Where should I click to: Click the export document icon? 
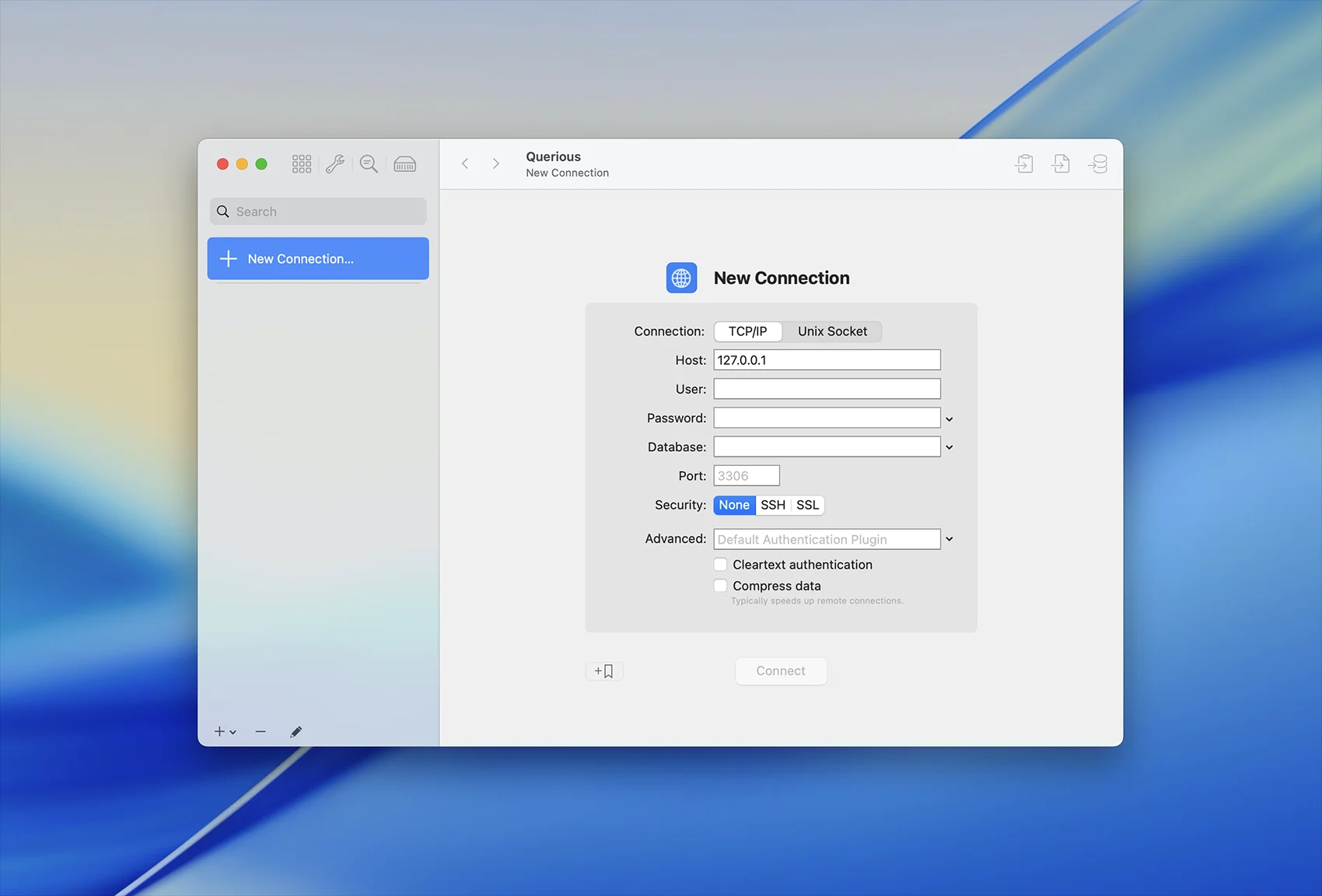(x=1061, y=164)
